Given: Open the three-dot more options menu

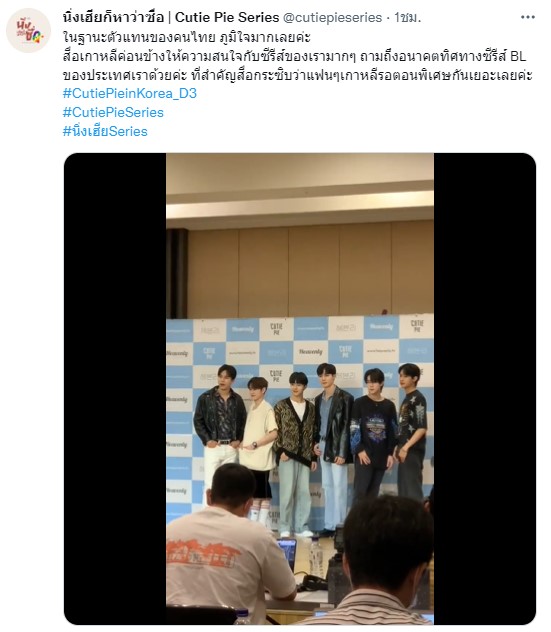Looking at the screenshot, I should [x=528, y=17].
